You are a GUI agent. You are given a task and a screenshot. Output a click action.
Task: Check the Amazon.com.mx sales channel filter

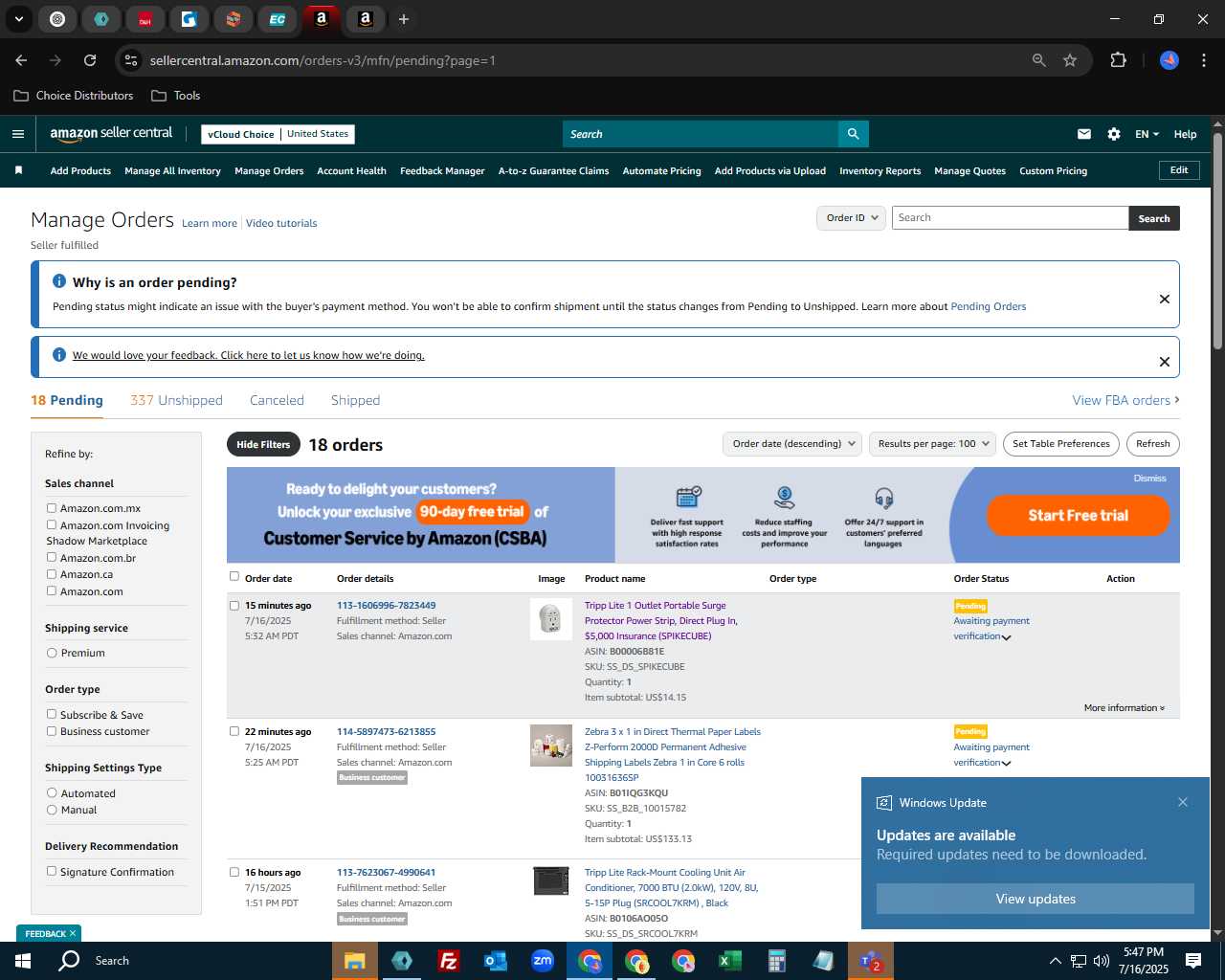[52, 508]
